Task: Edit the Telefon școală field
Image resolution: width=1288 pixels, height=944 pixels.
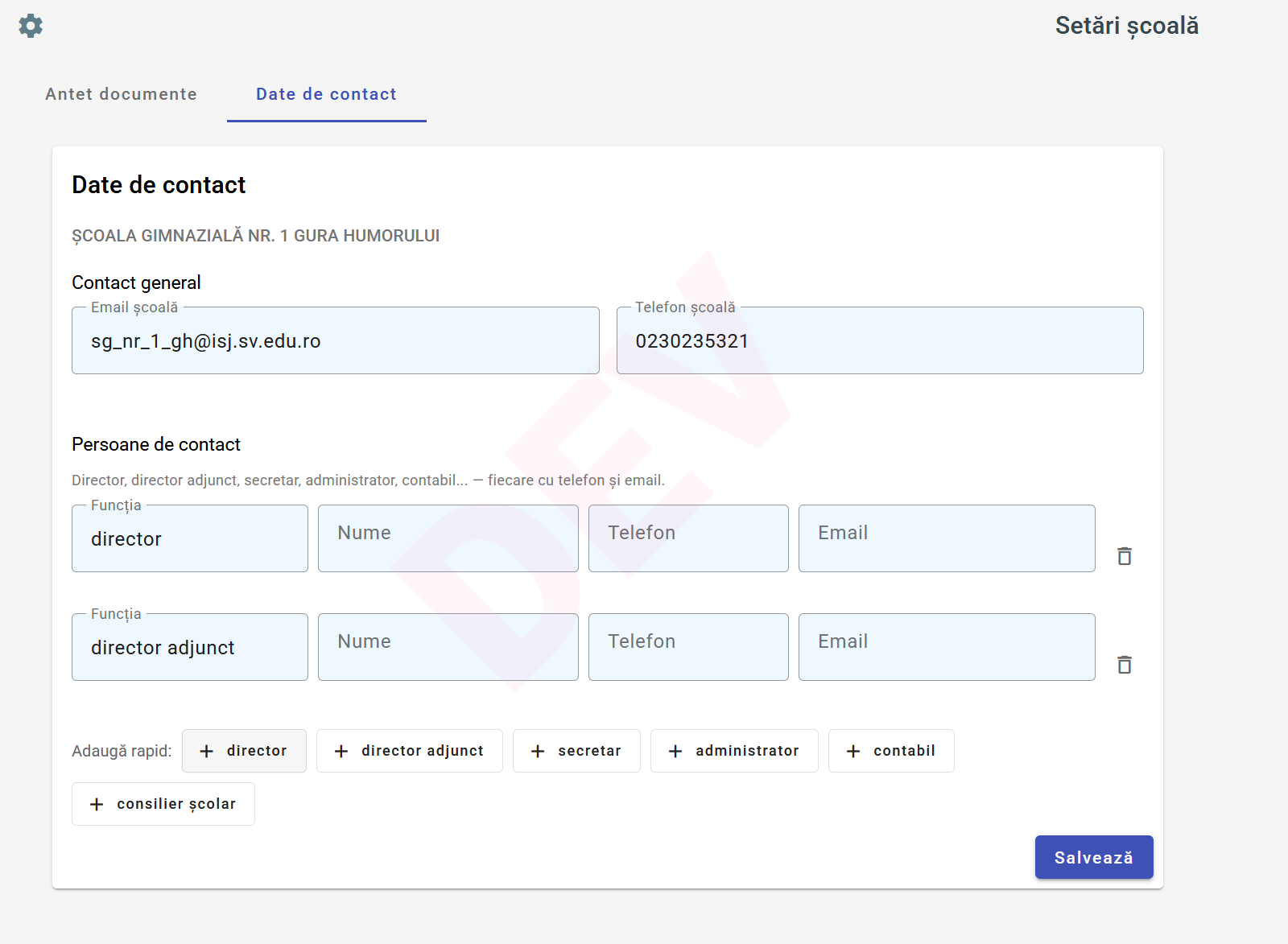Action: (880, 340)
